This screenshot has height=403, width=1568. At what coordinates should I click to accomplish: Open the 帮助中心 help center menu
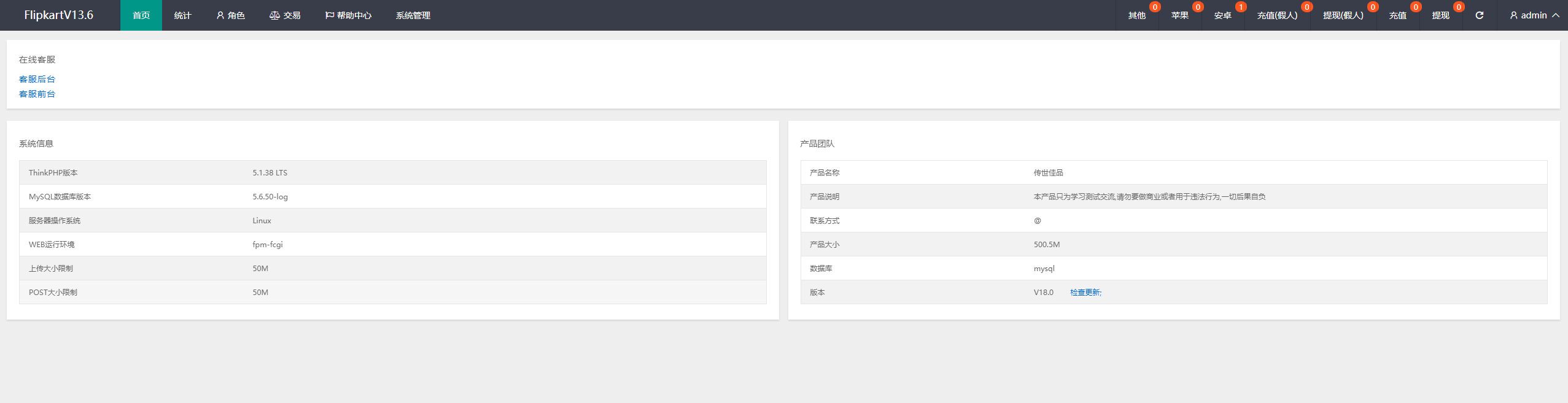click(x=348, y=15)
